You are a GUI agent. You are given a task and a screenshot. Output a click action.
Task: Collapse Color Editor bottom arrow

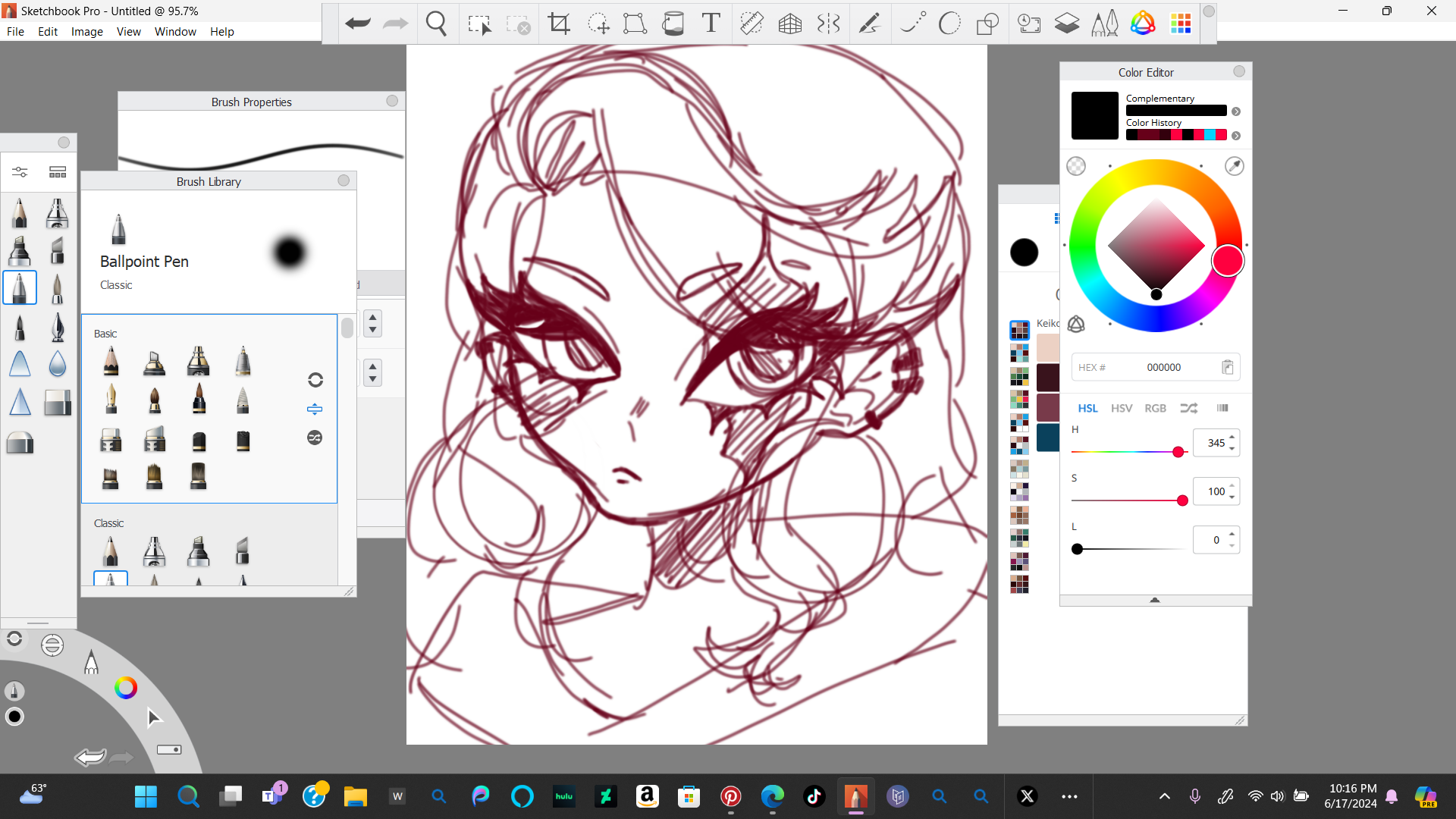[x=1155, y=600]
